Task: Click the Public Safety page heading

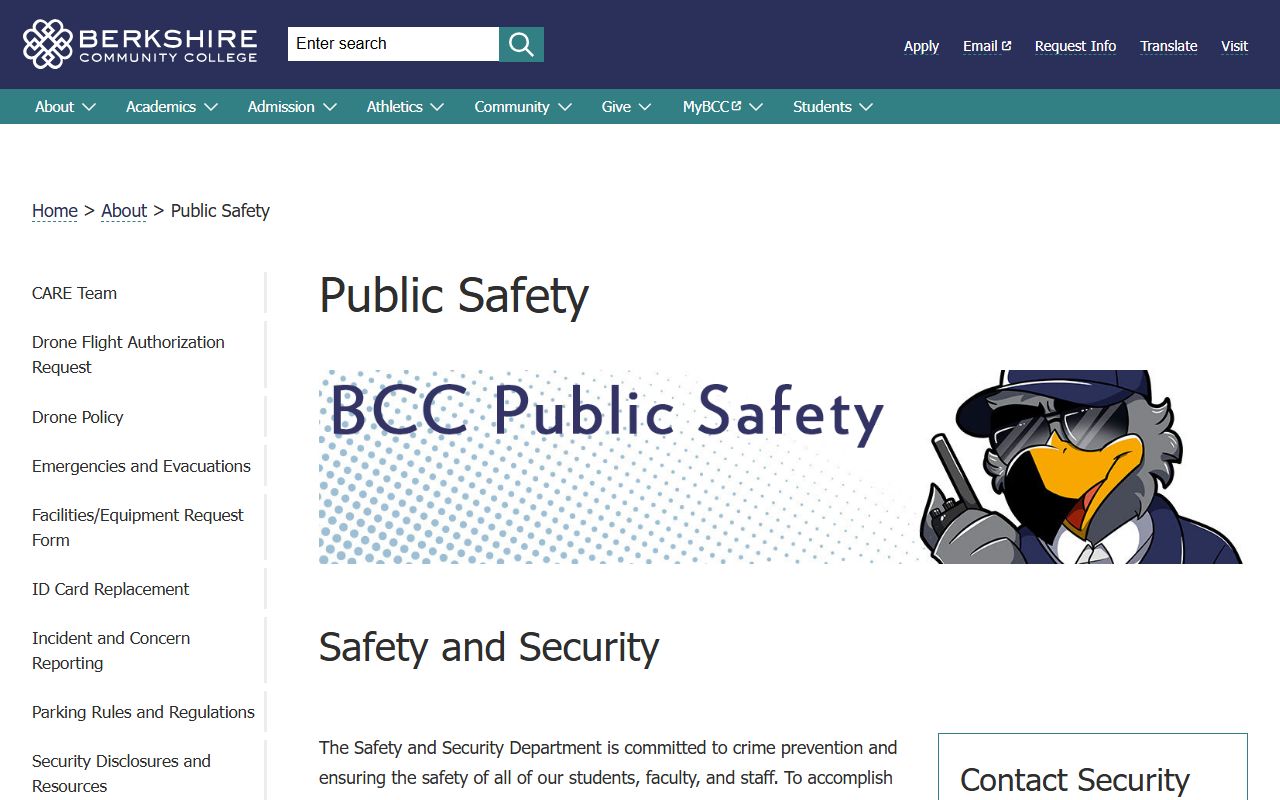Action: pyautogui.click(x=454, y=296)
